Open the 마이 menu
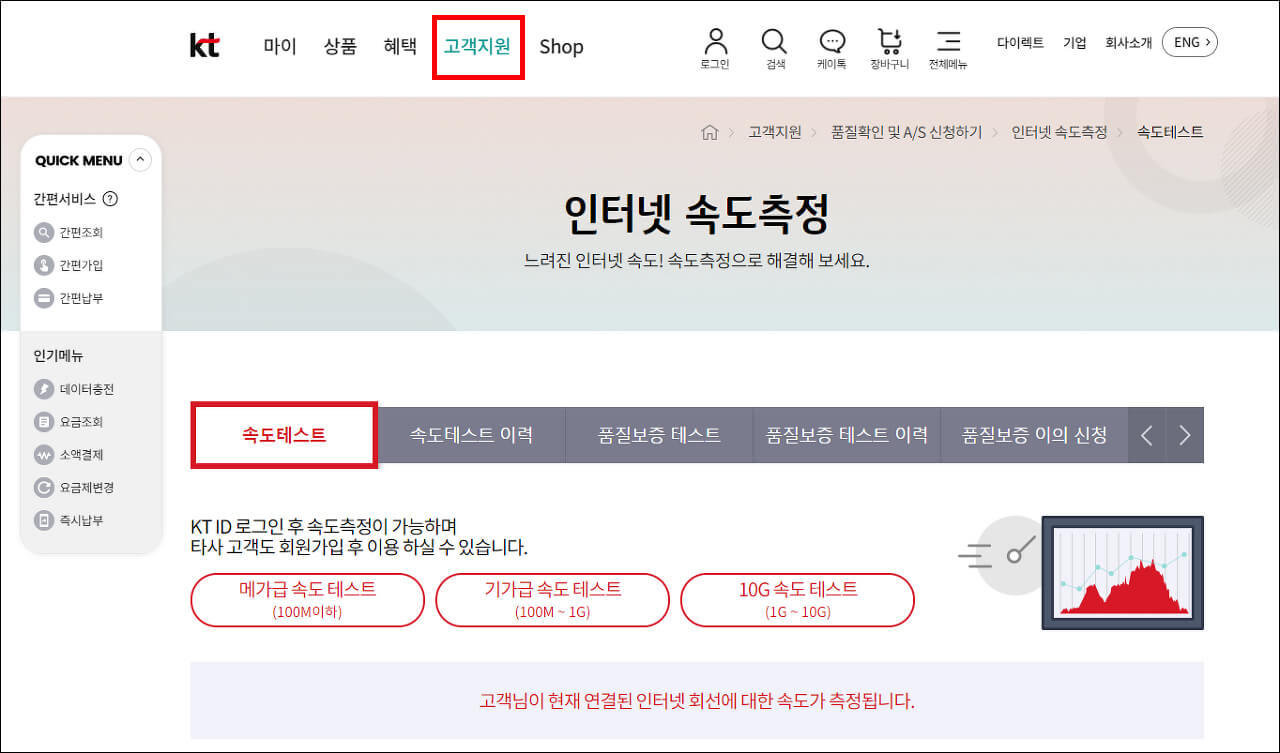 [280, 46]
